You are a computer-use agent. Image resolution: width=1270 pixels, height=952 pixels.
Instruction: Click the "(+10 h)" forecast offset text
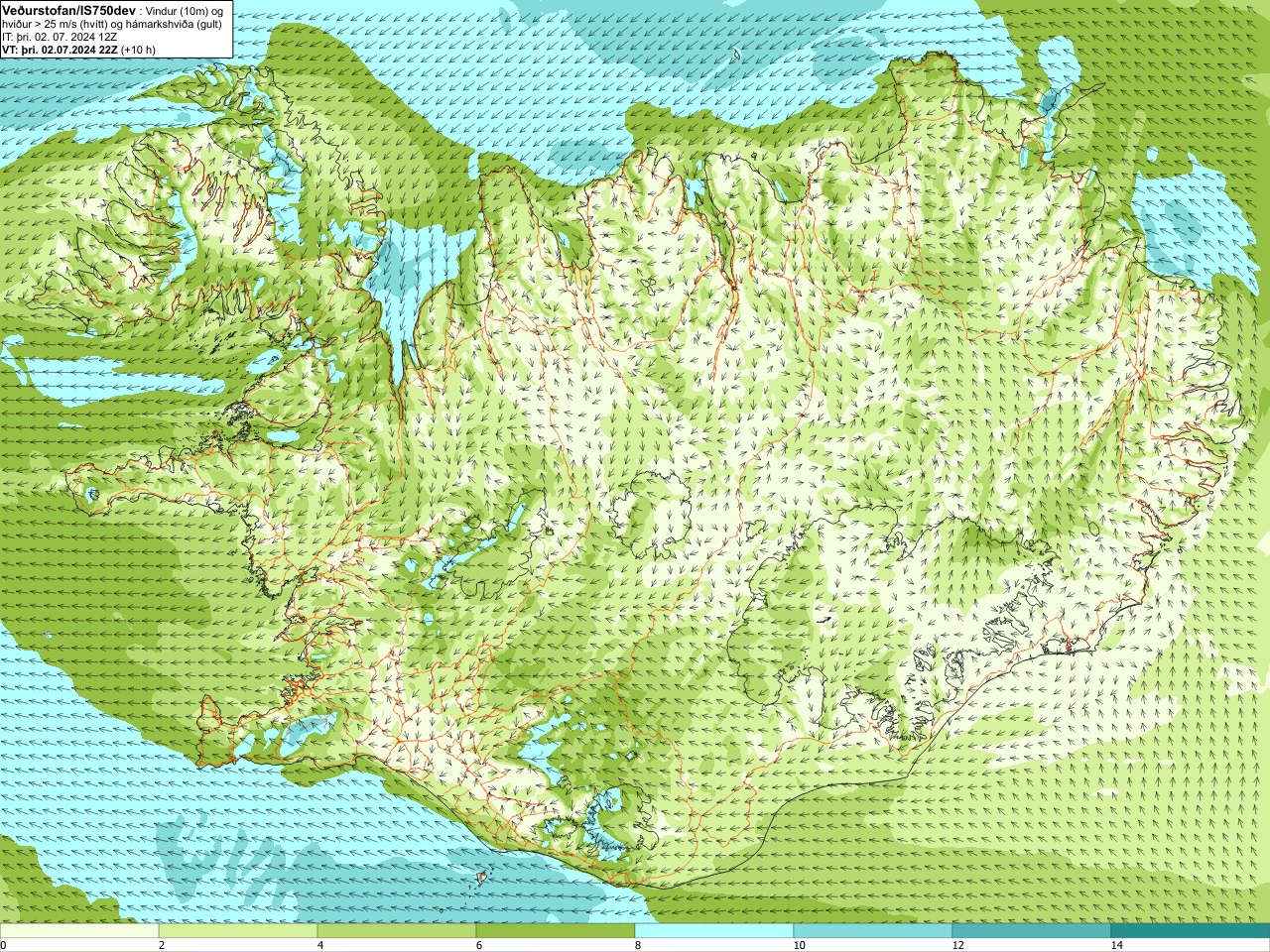138,50
